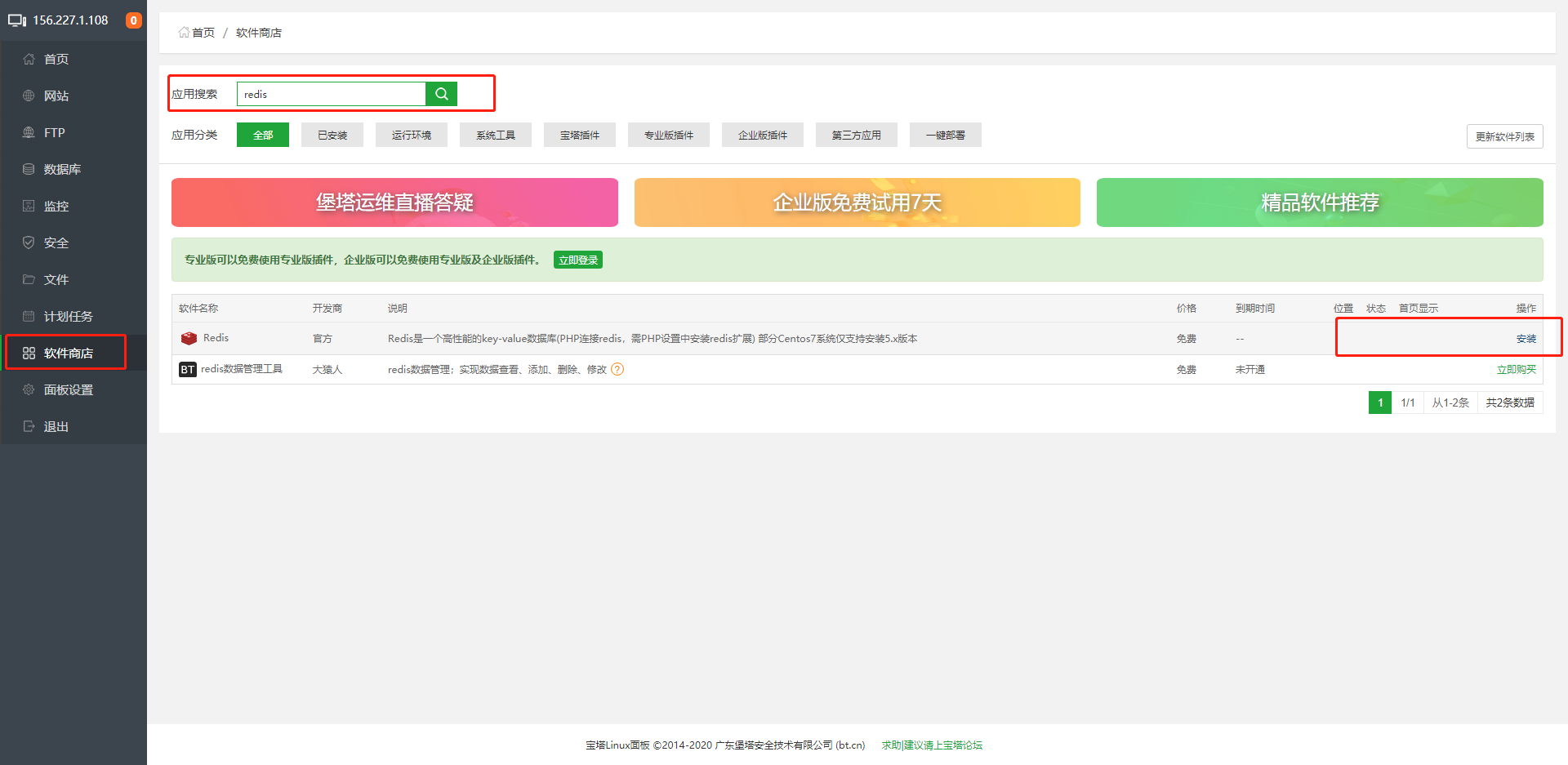Click the 开发商 column header

(327, 308)
